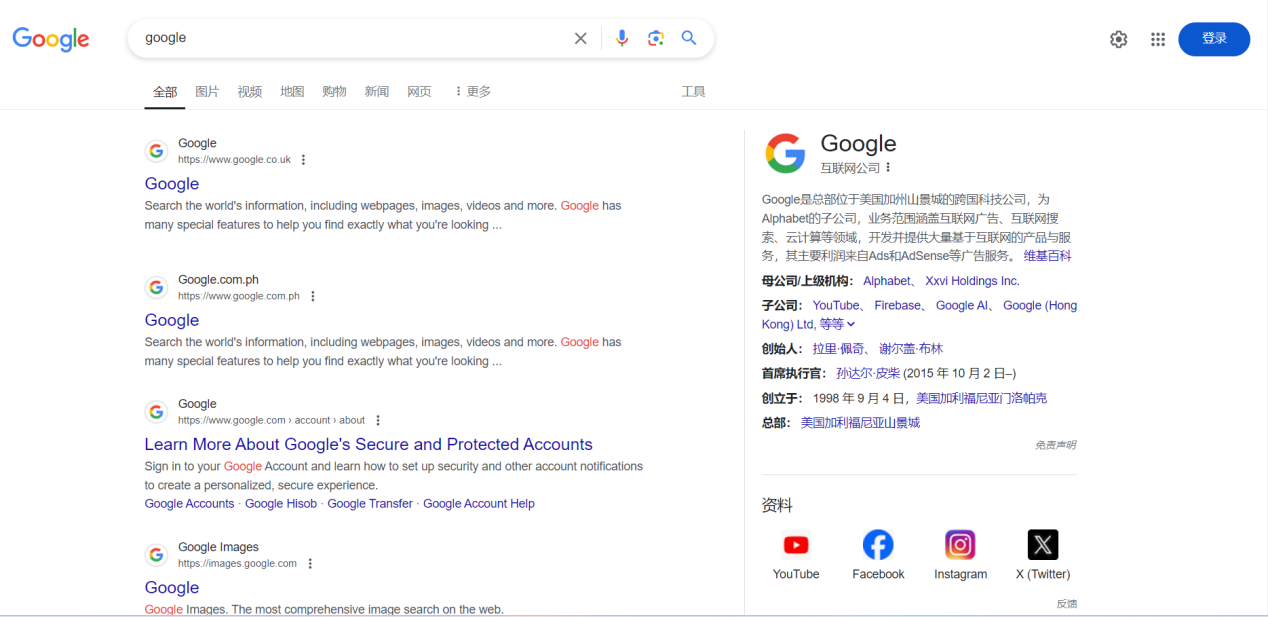Click the favicon of the Google Images result

click(x=156, y=555)
